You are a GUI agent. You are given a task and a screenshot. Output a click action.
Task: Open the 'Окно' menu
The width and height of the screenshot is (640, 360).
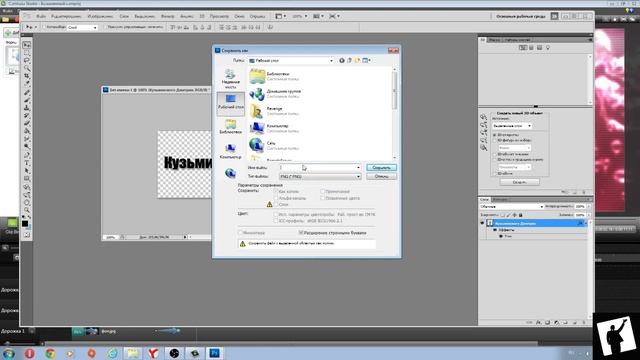pyautogui.click(x=239, y=16)
